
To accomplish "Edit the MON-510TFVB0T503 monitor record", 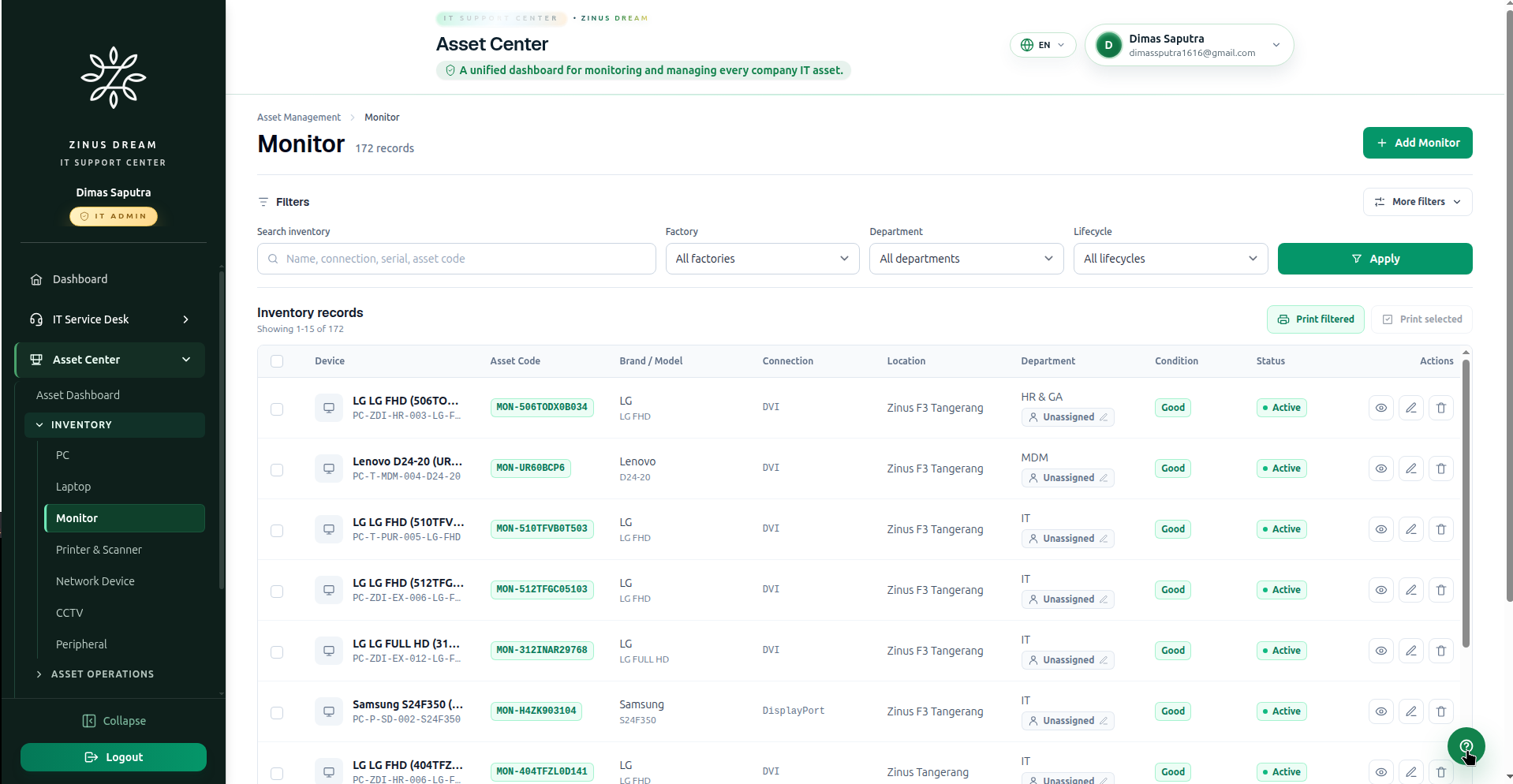I will click(x=1410, y=529).
